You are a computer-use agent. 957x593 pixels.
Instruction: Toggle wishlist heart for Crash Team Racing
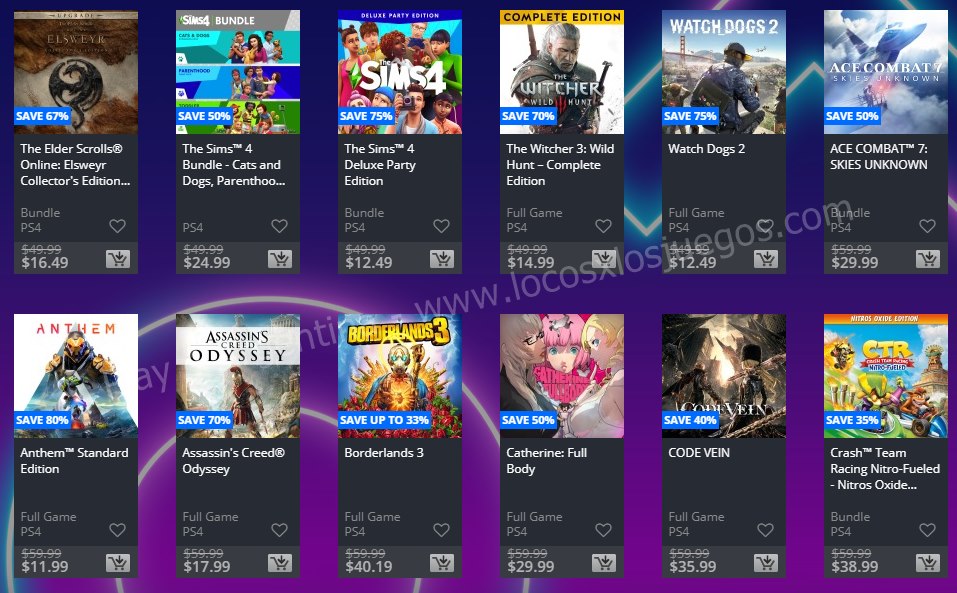927,530
